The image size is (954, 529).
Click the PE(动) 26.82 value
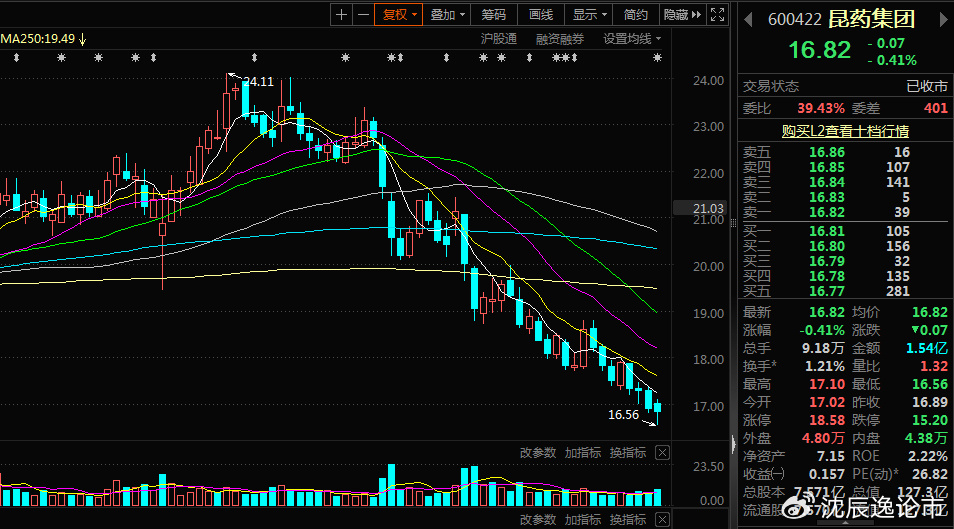coord(930,474)
